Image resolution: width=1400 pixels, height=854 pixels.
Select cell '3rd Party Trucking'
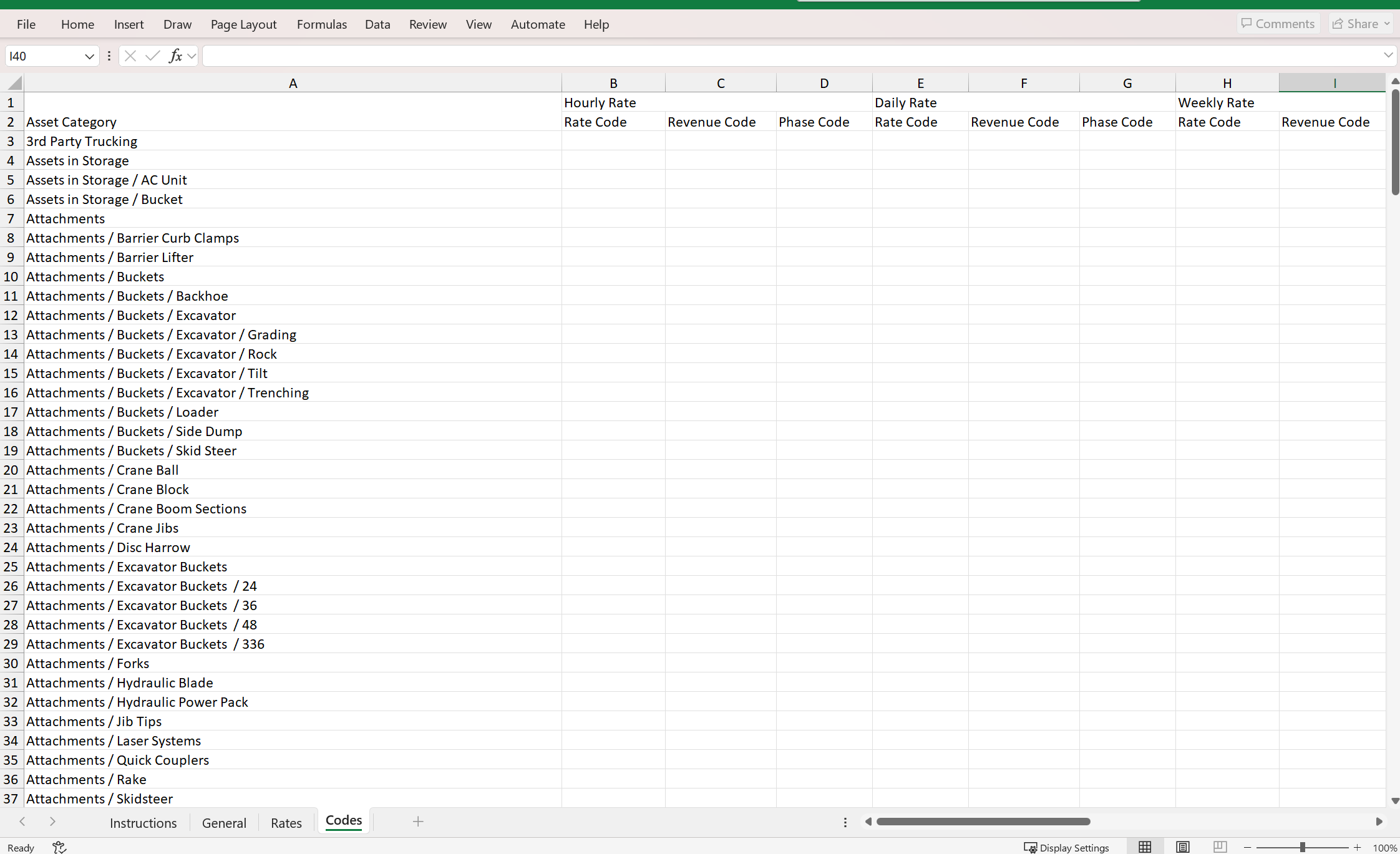[293, 141]
